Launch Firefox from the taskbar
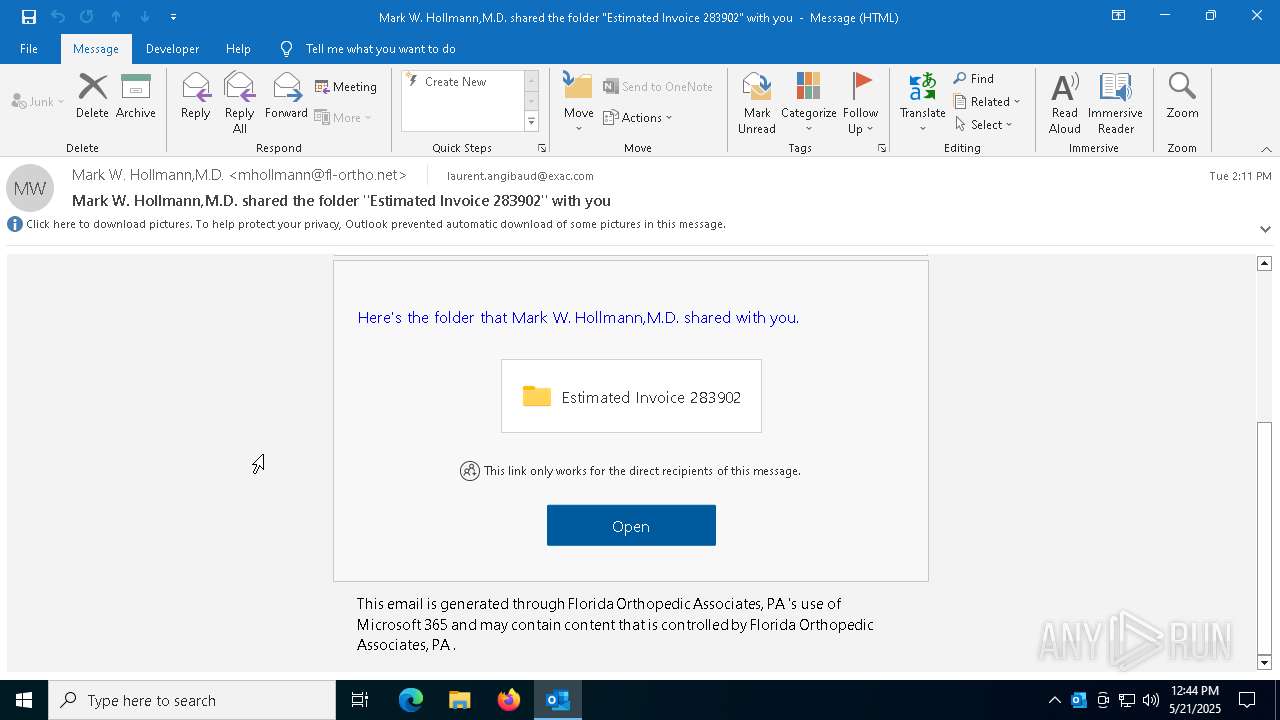 [x=509, y=700]
